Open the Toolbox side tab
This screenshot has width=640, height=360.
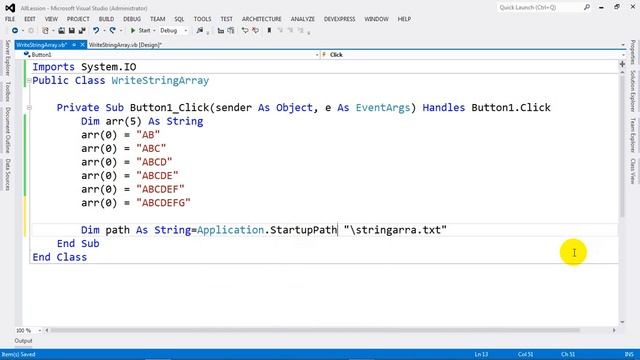7,91
